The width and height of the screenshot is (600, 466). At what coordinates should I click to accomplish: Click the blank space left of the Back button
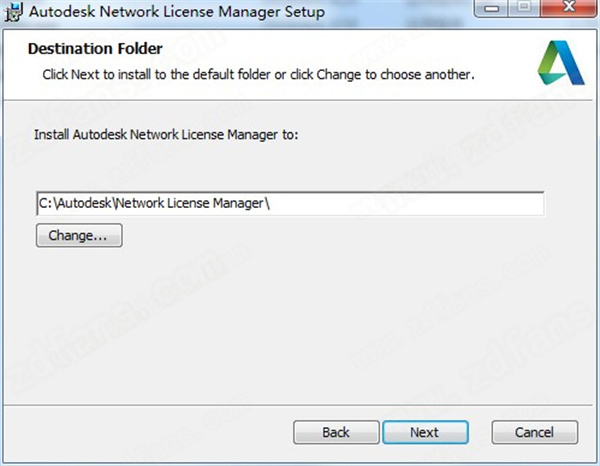click(x=150, y=432)
